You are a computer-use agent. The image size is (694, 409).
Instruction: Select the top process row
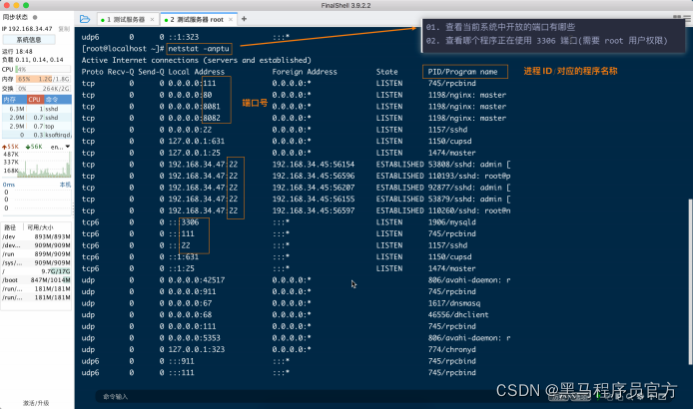(37, 126)
